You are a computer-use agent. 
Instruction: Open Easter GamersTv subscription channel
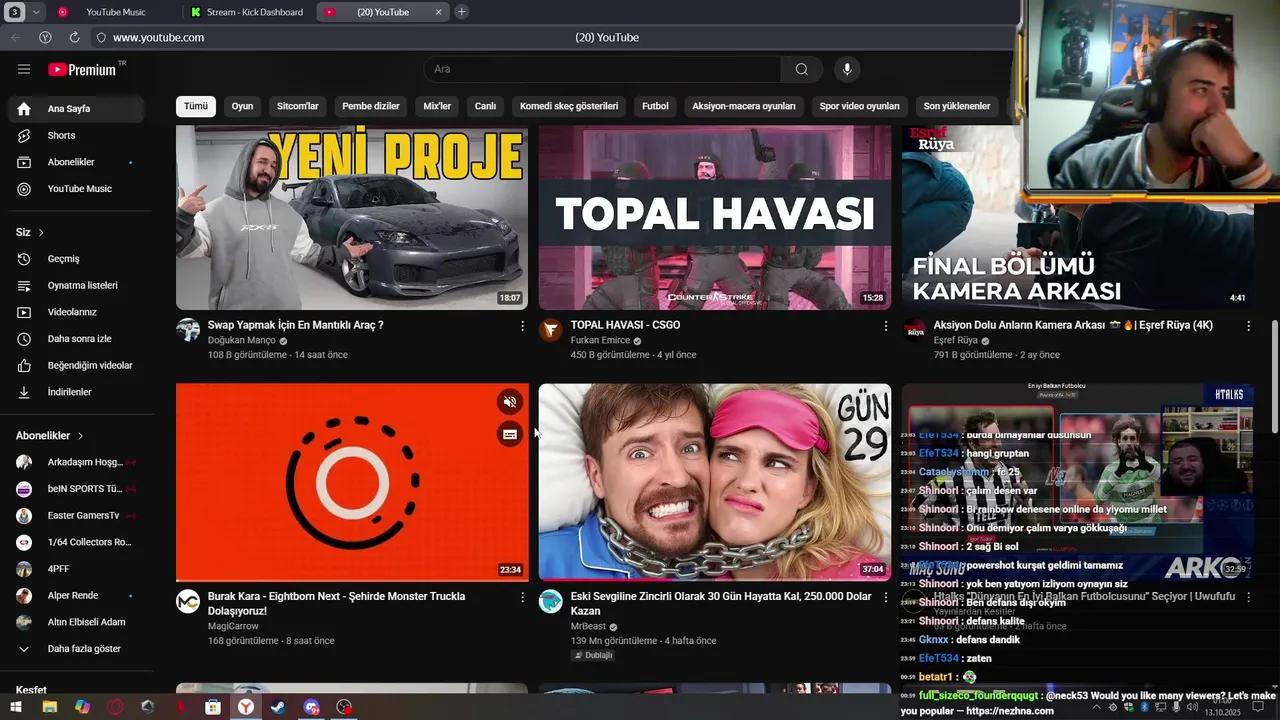click(77, 515)
